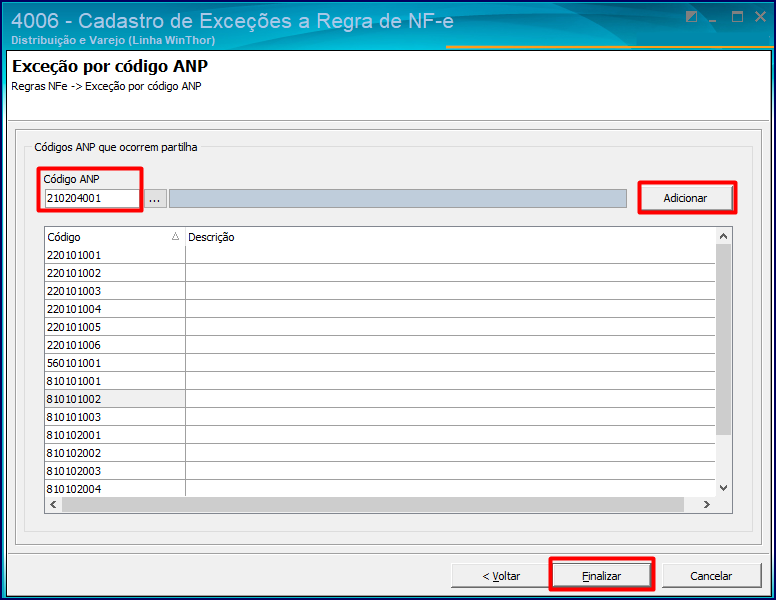Image resolution: width=776 pixels, height=600 pixels.
Task: Click the scroll-up arrow of the grid
Action: [x=724, y=236]
